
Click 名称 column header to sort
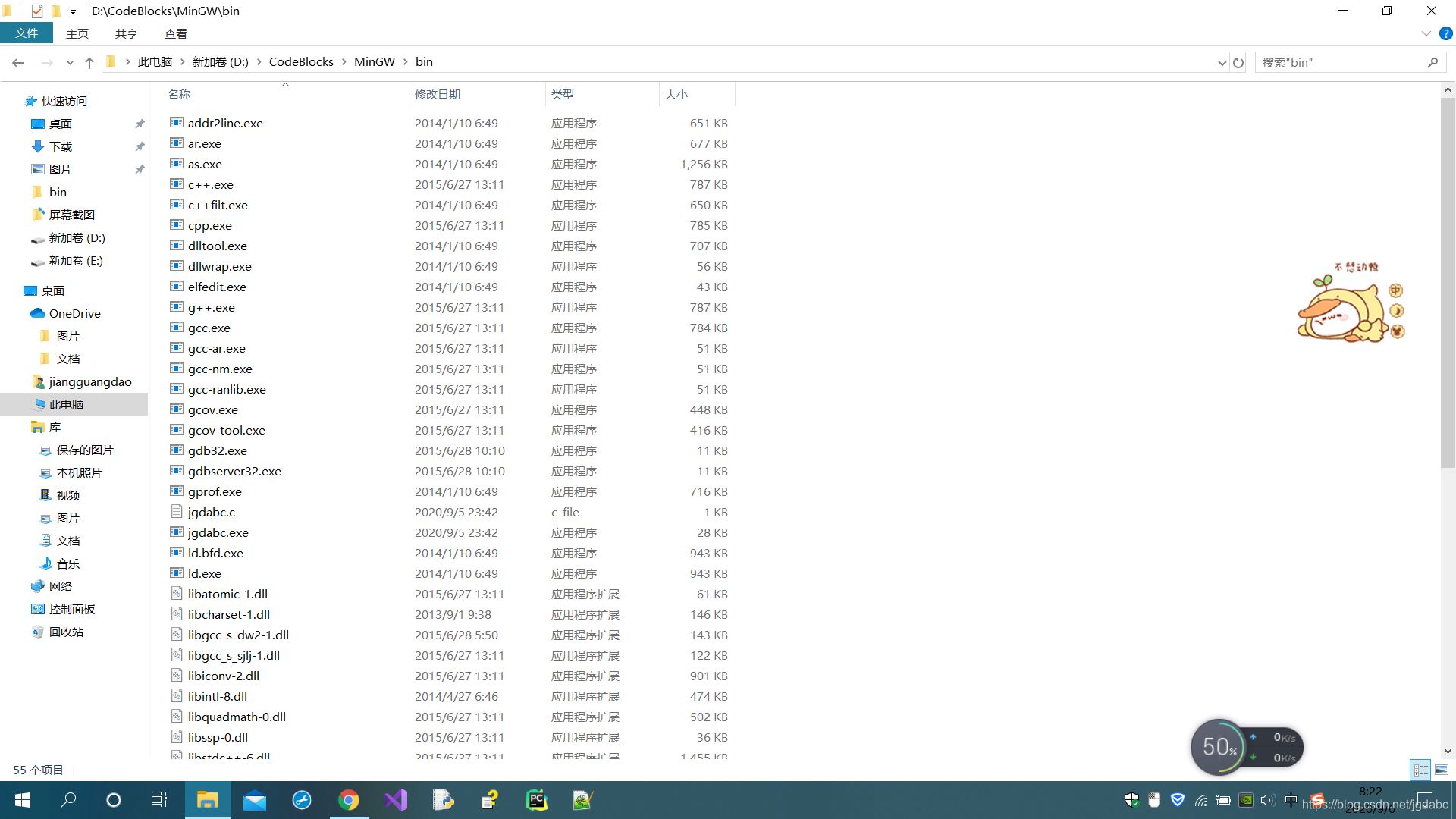(x=180, y=94)
